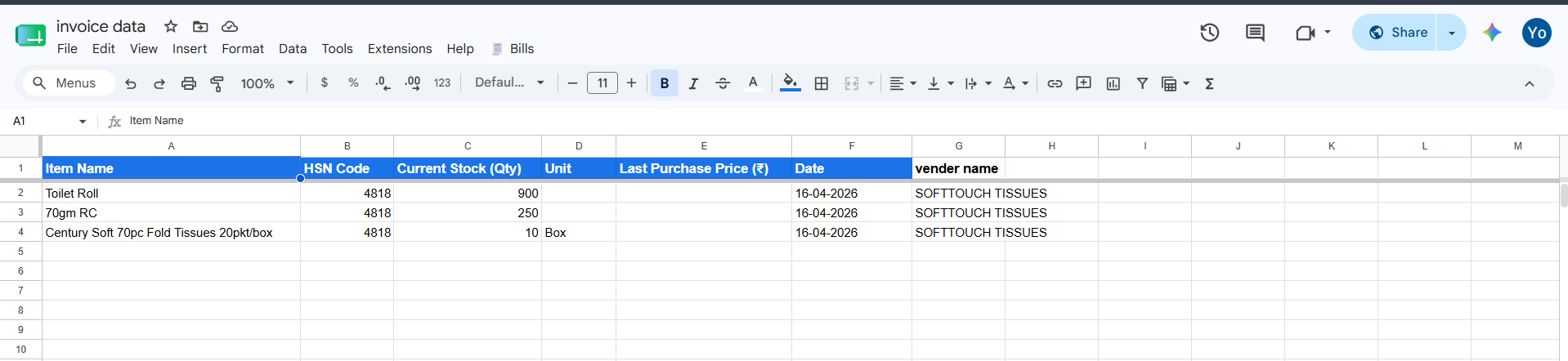Open the Insert menu
Image resolution: width=1568 pixels, height=361 pixels.
(x=190, y=49)
